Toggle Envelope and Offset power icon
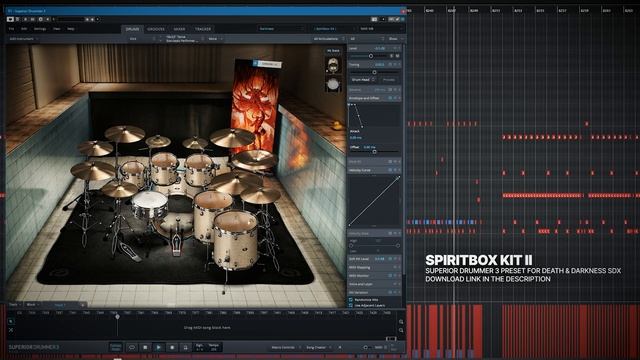Screen dimensions: 640x360 click(390, 98)
